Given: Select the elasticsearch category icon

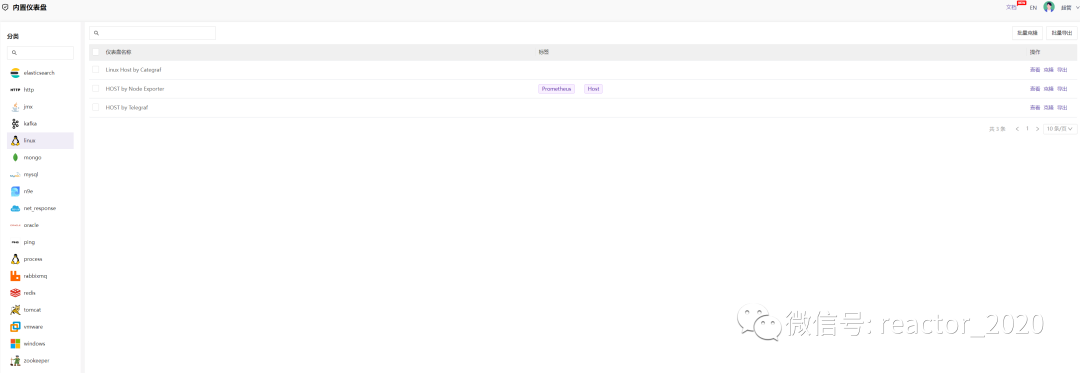Looking at the screenshot, I should click(15, 73).
